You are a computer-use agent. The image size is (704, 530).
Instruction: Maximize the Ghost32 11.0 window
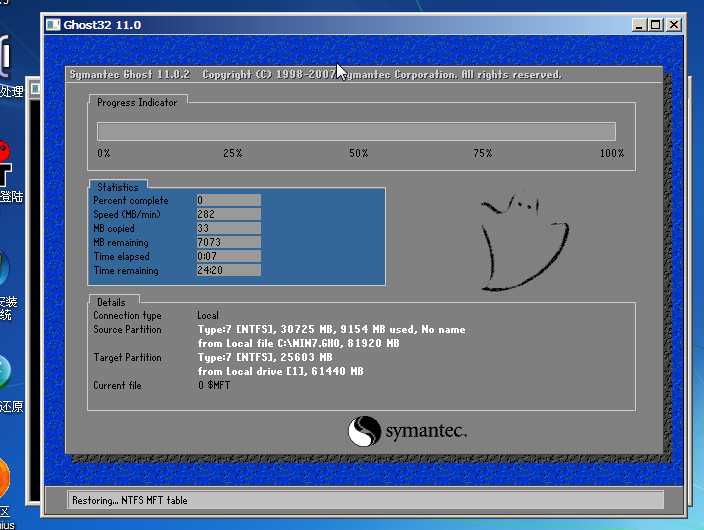tap(656, 25)
